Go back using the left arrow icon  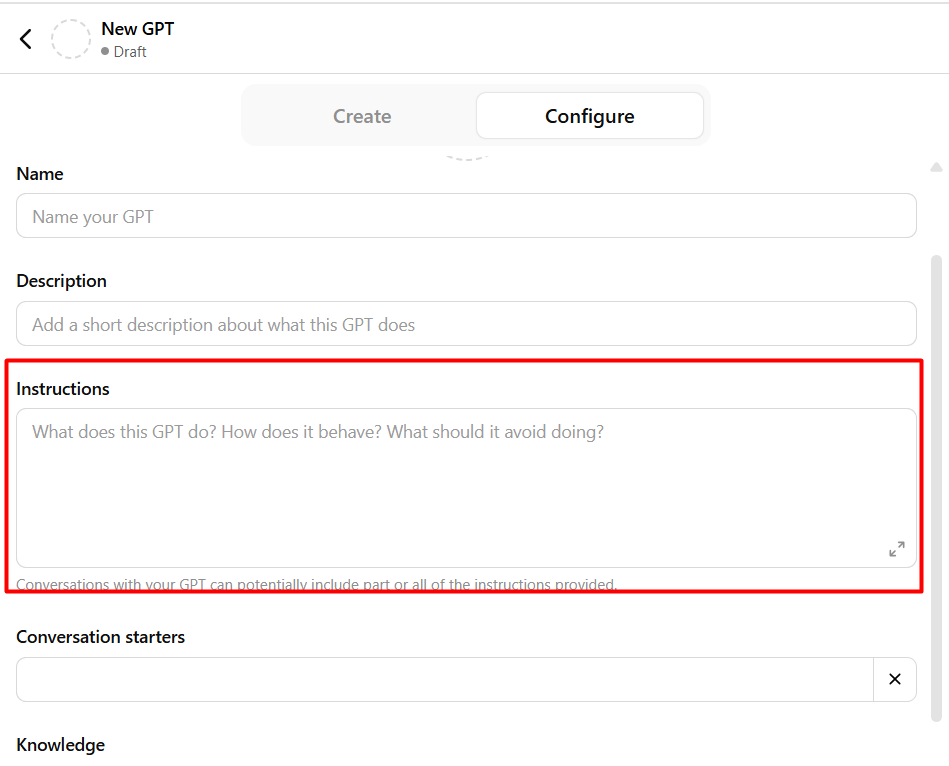(25, 39)
